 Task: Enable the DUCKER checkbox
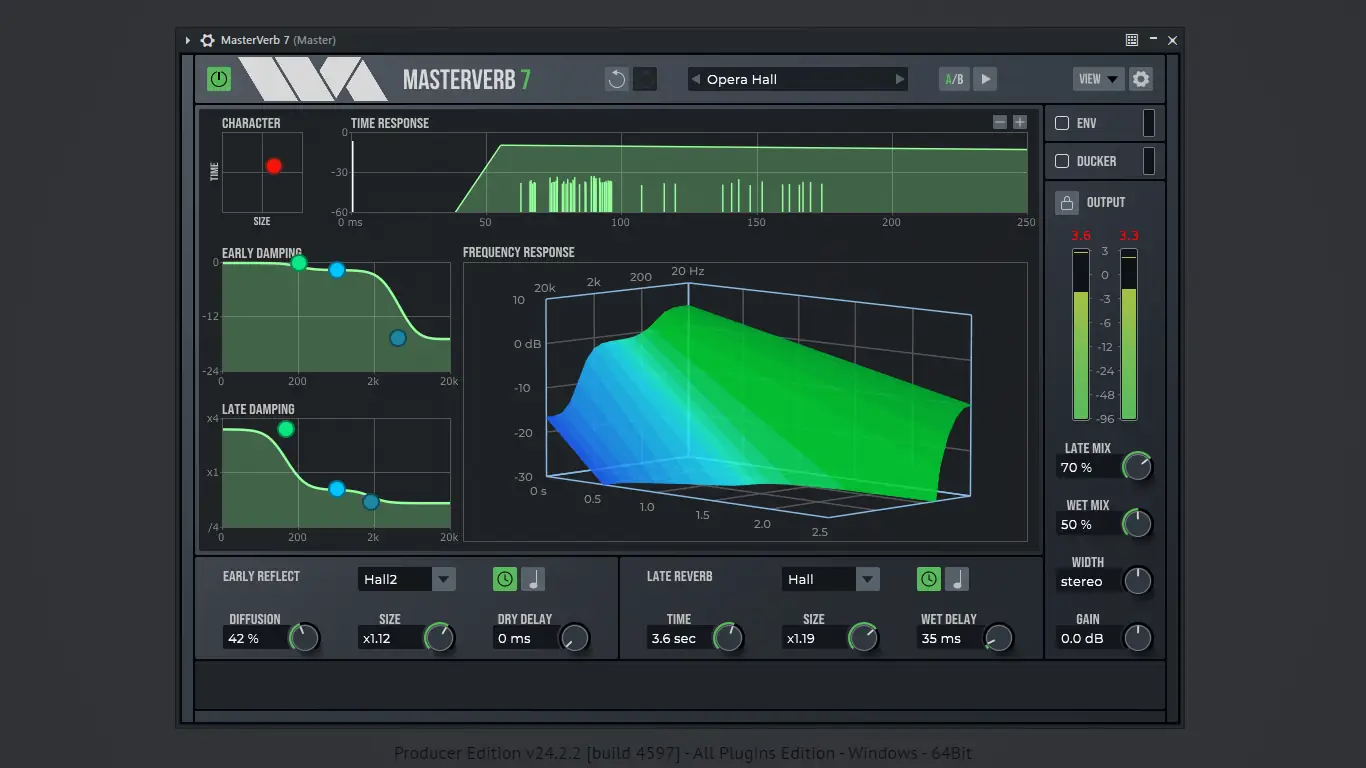coord(1062,161)
